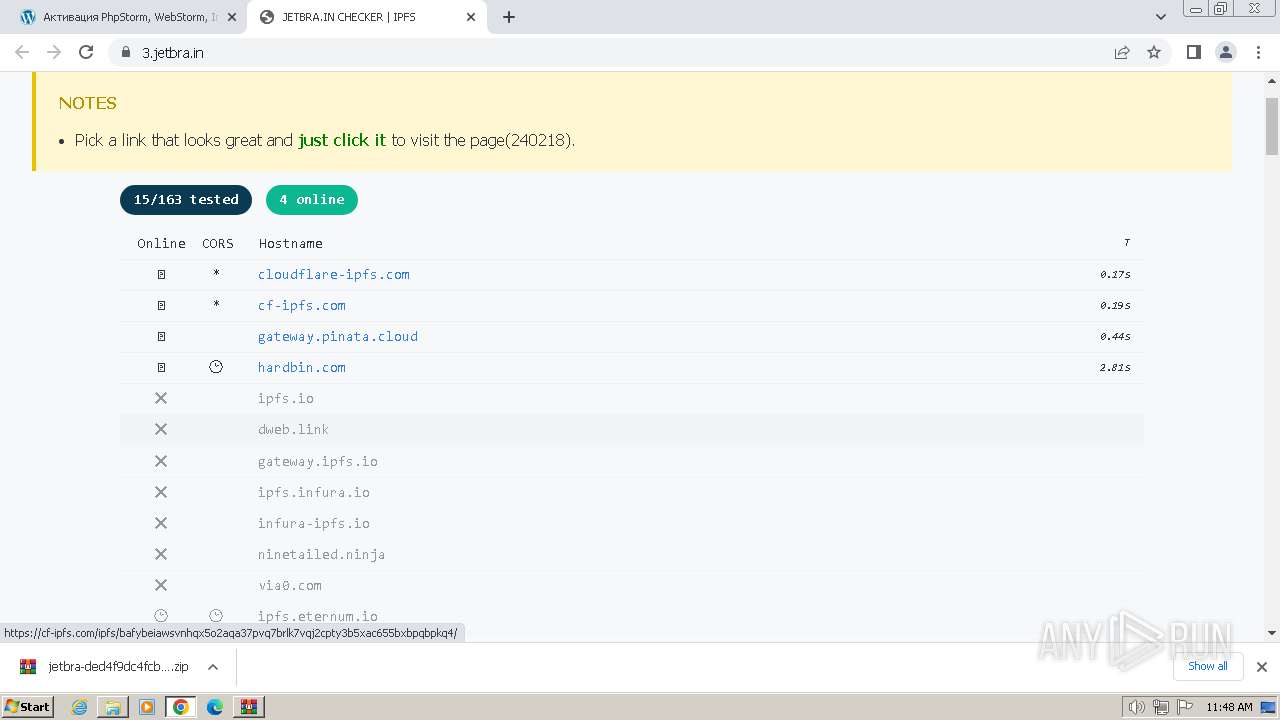Open the Windows Start menu

click(x=27, y=707)
